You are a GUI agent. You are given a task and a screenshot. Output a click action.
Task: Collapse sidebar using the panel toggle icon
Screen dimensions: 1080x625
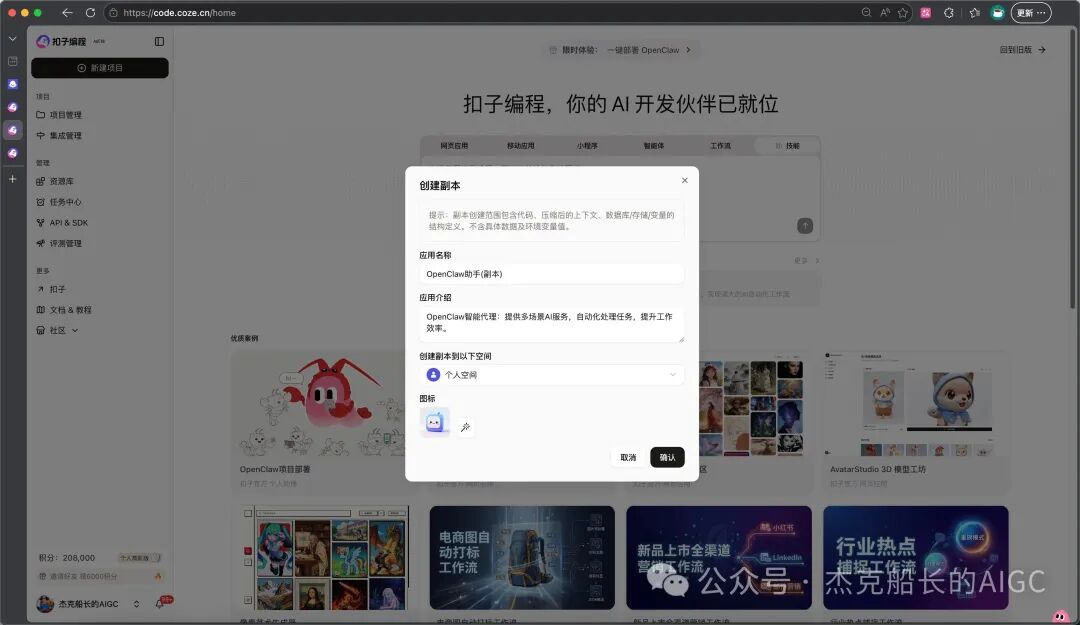pyautogui.click(x=159, y=41)
